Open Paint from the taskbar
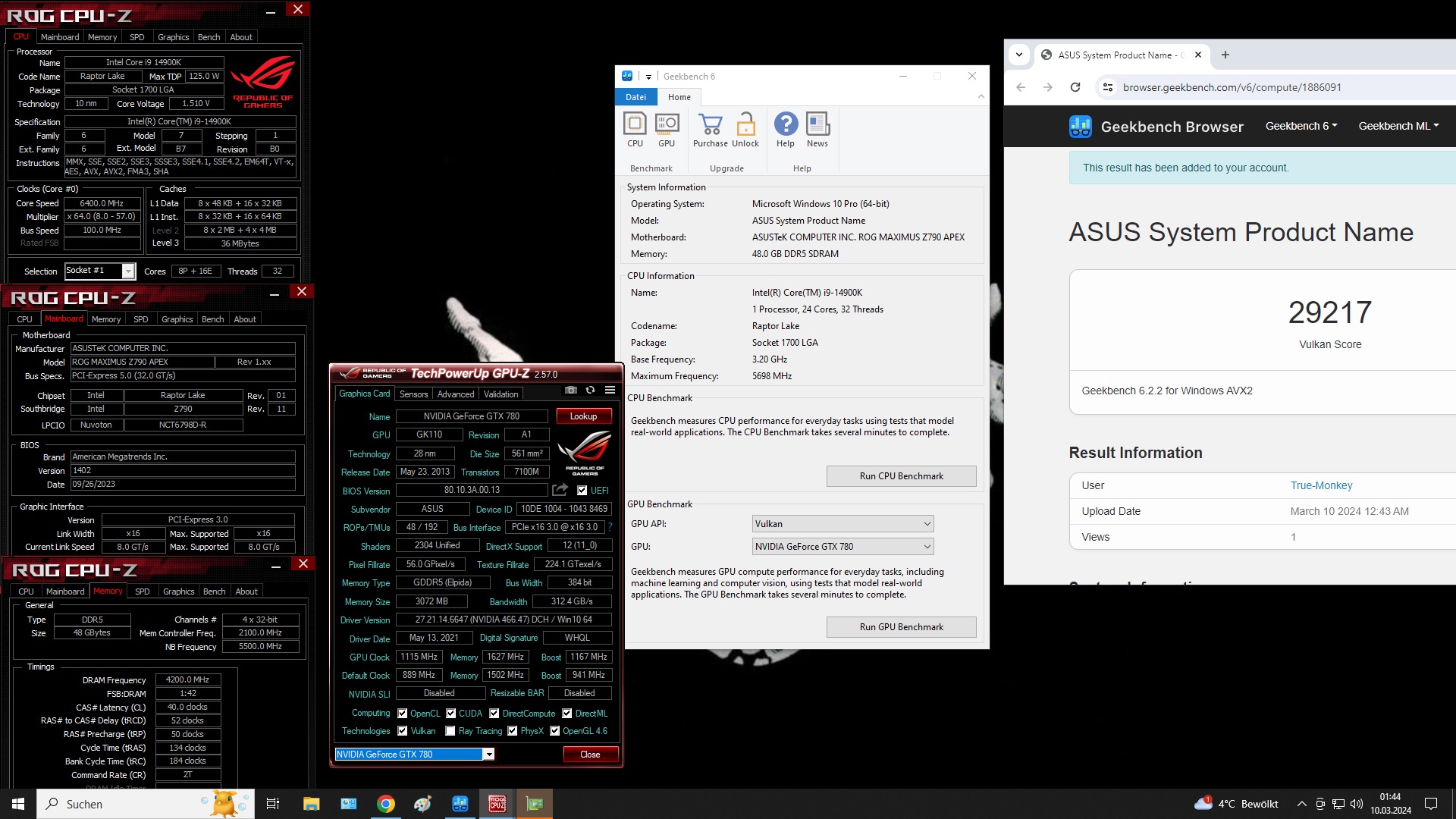The width and height of the screenshot is (1456, 819). tap(423, 804)
